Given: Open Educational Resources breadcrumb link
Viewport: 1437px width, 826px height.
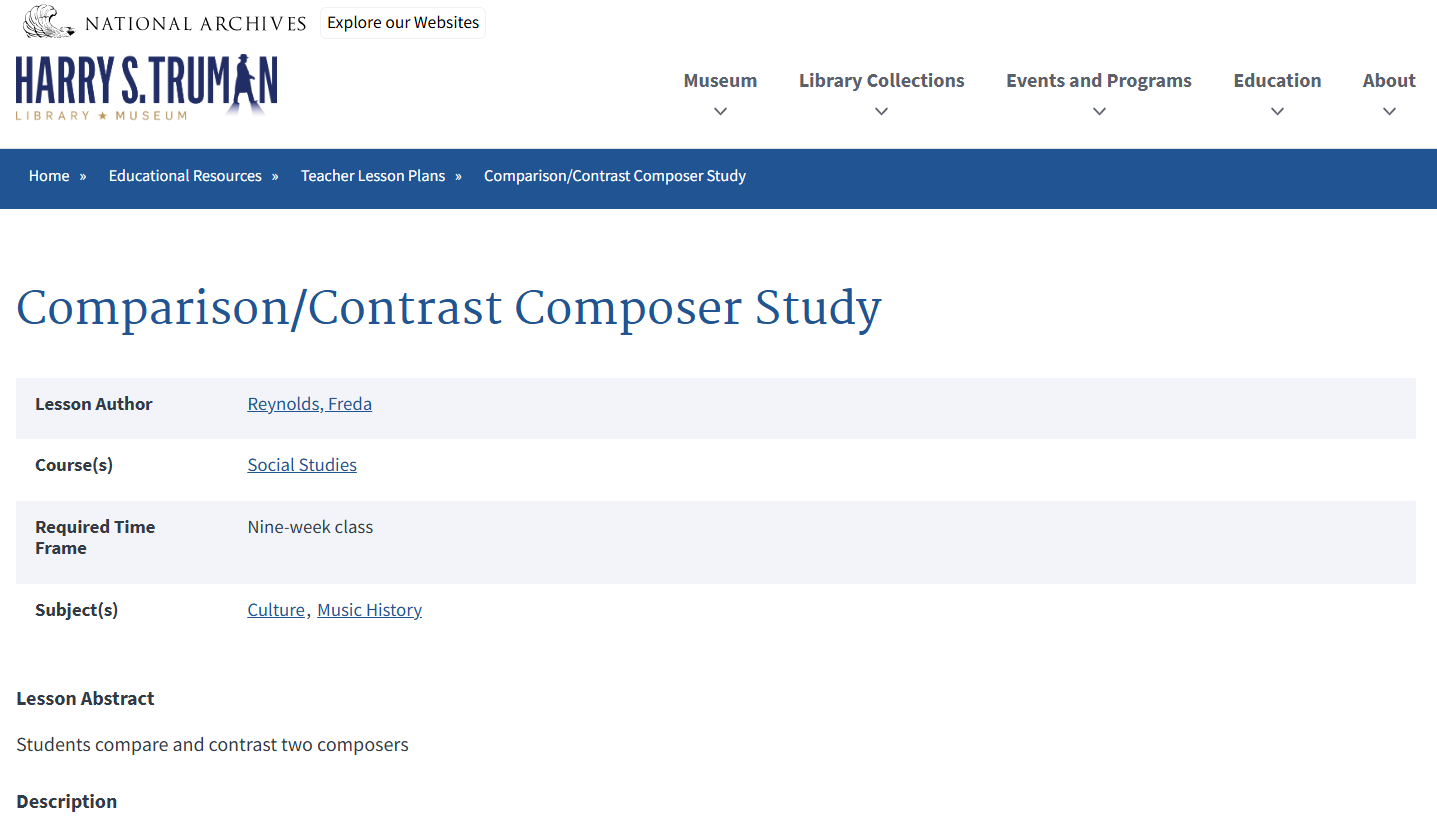Looking at the screenshot, I should click(184, 175).
